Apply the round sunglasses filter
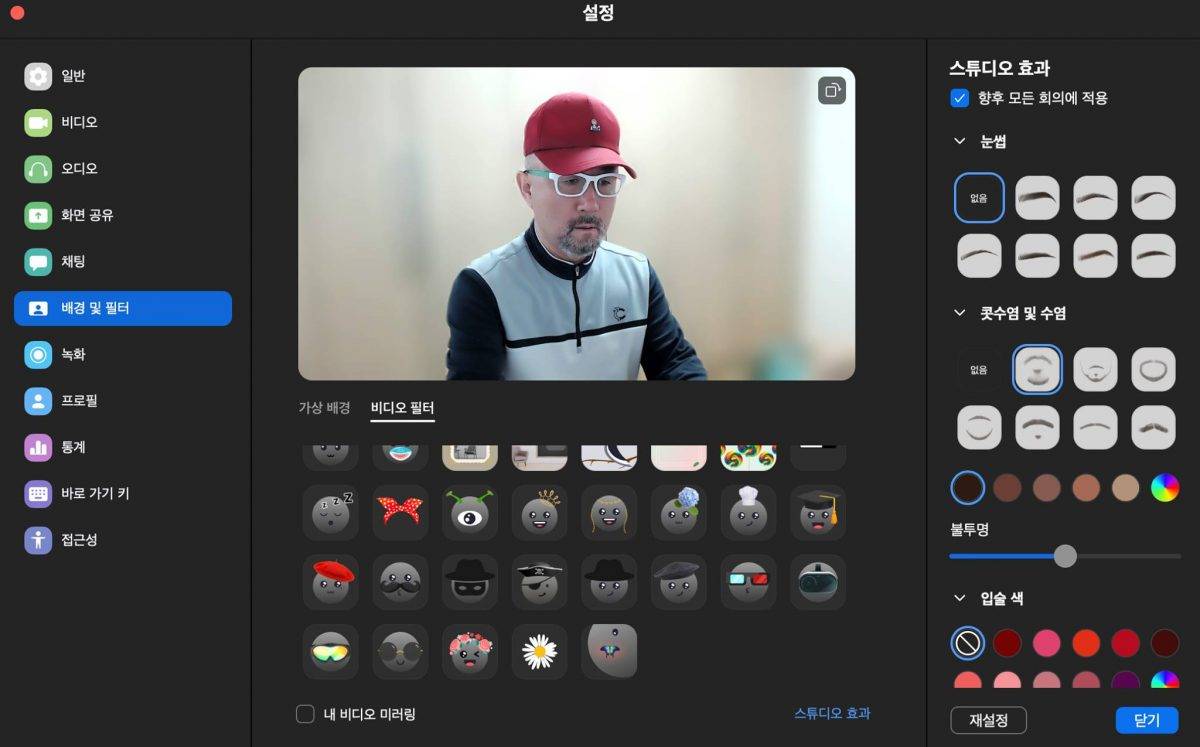Image resolution: width=1200 pixels, height=747 pixels. [400, 652]
